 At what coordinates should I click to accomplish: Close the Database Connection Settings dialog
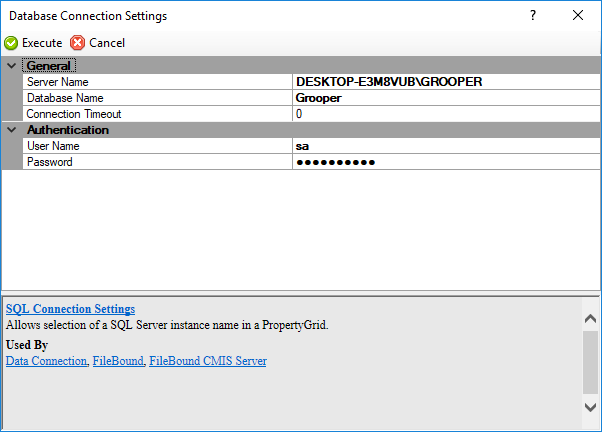click(578, 16)
